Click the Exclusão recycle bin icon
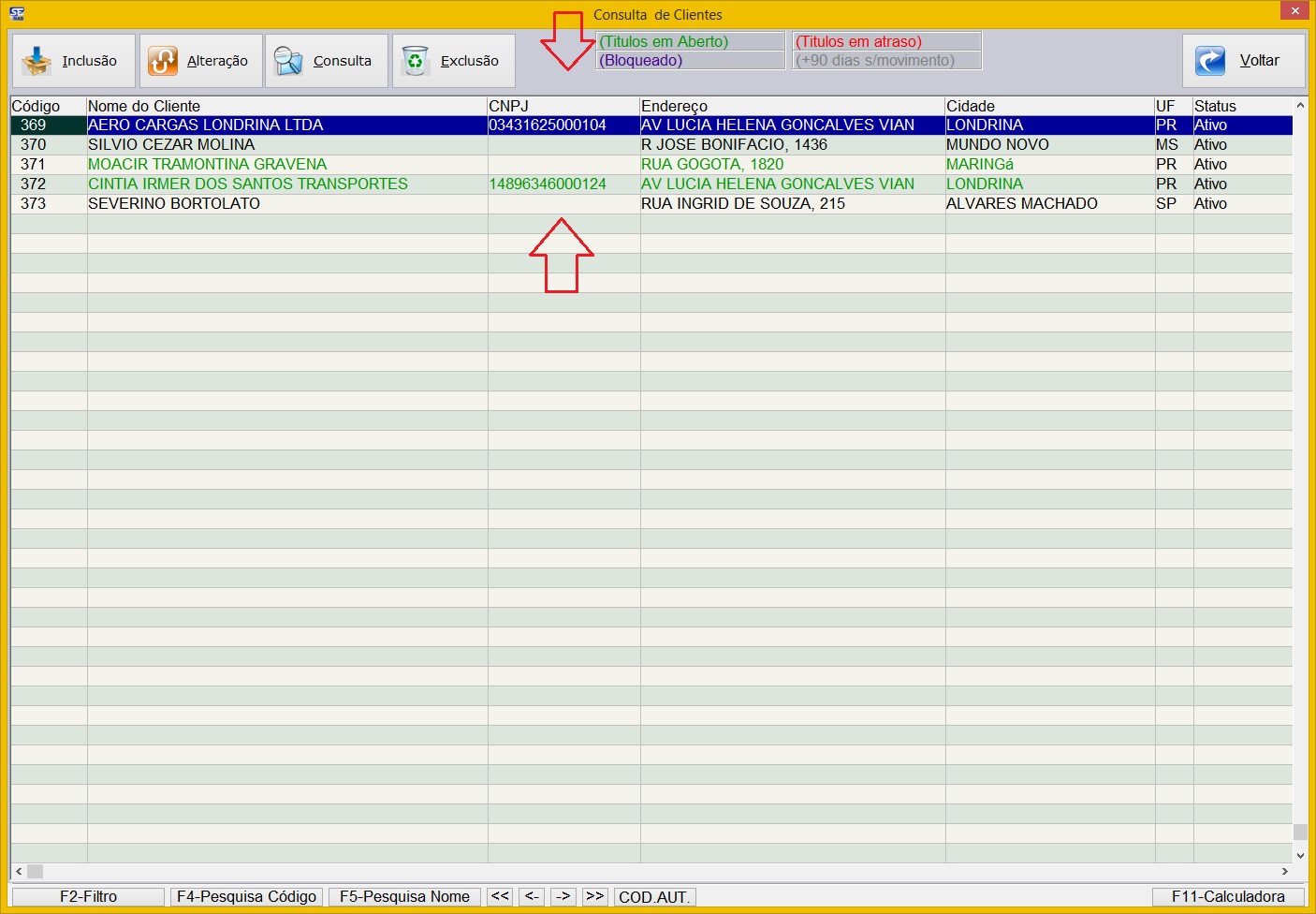1316x914 pixels. pos(415,61)
